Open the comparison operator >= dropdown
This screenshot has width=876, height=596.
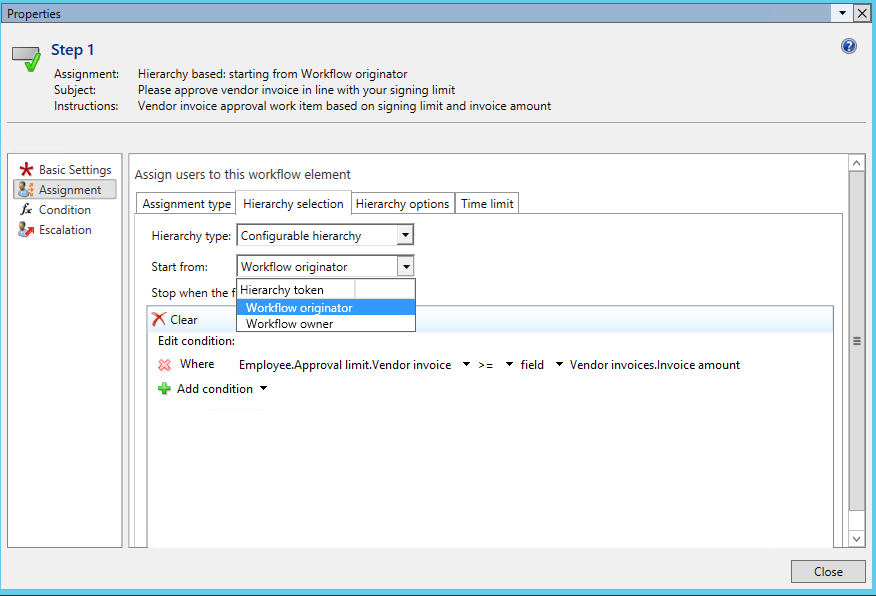[x=509, y=365]
